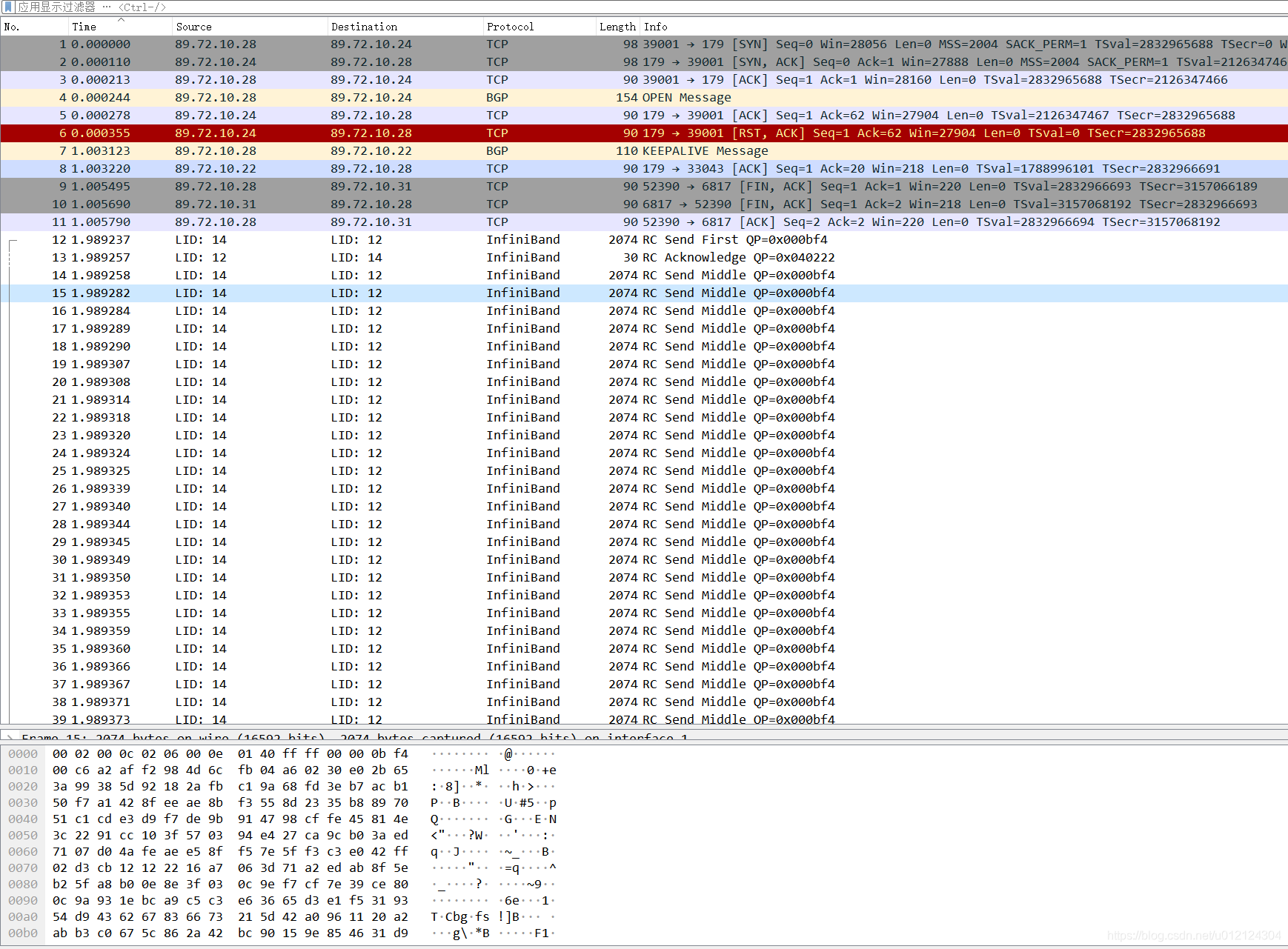Select packet 2 SYN, ACK row
Viewport: 1288px width, 949px height.
coord(644,62)
